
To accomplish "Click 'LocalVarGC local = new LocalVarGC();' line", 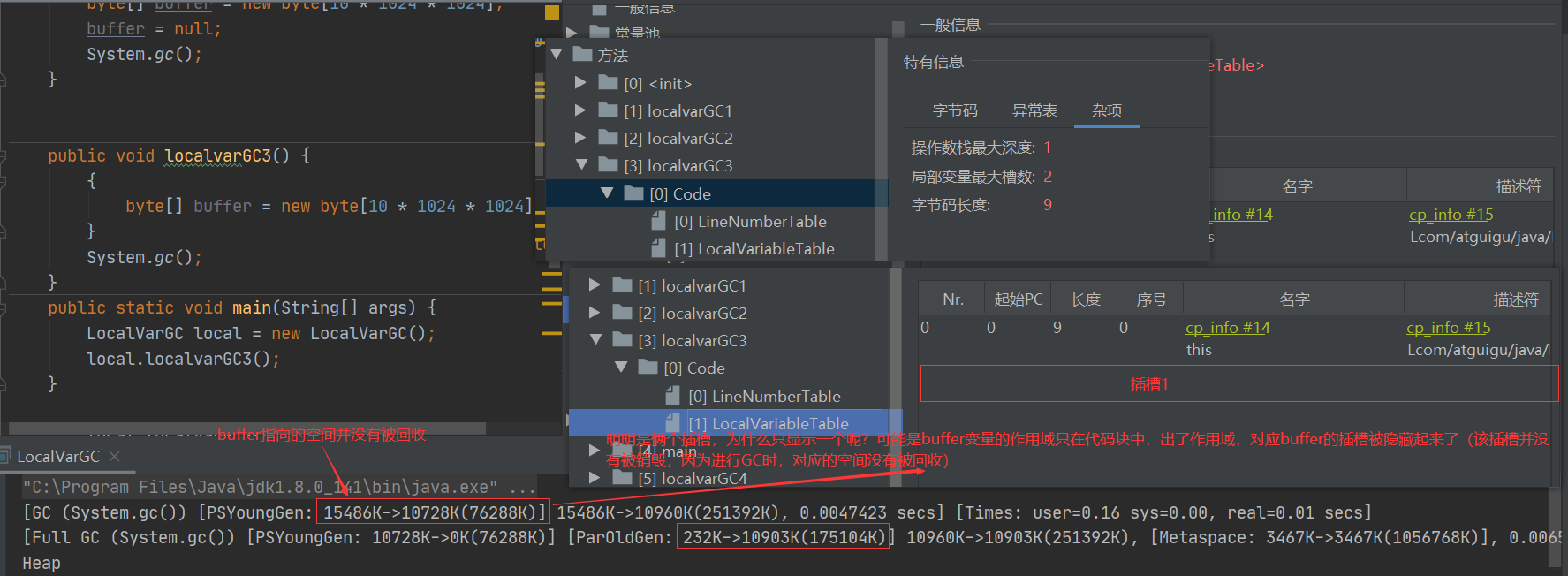I will pos(261,334).
